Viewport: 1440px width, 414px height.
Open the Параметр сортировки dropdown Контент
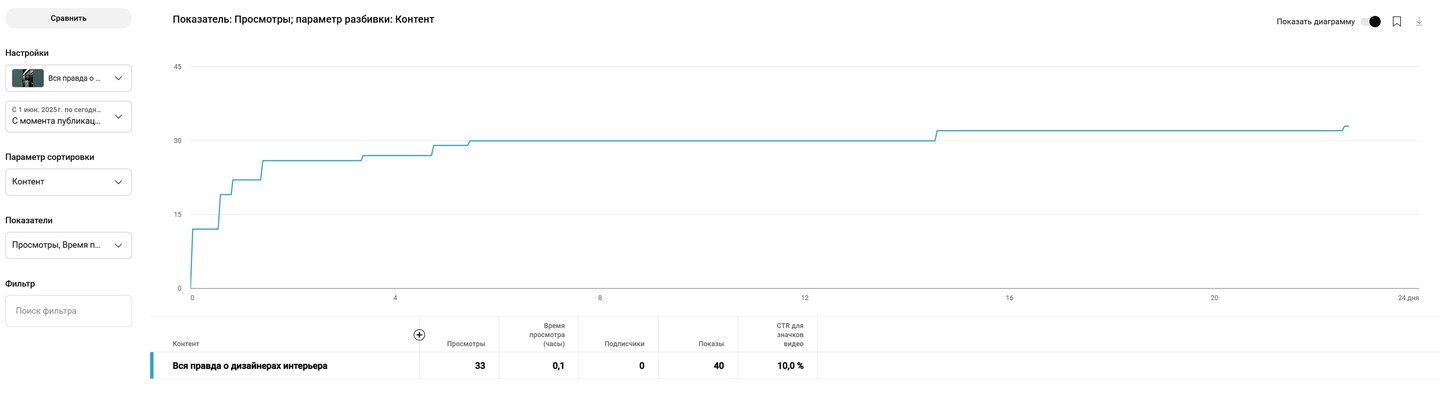pos(69,182)
